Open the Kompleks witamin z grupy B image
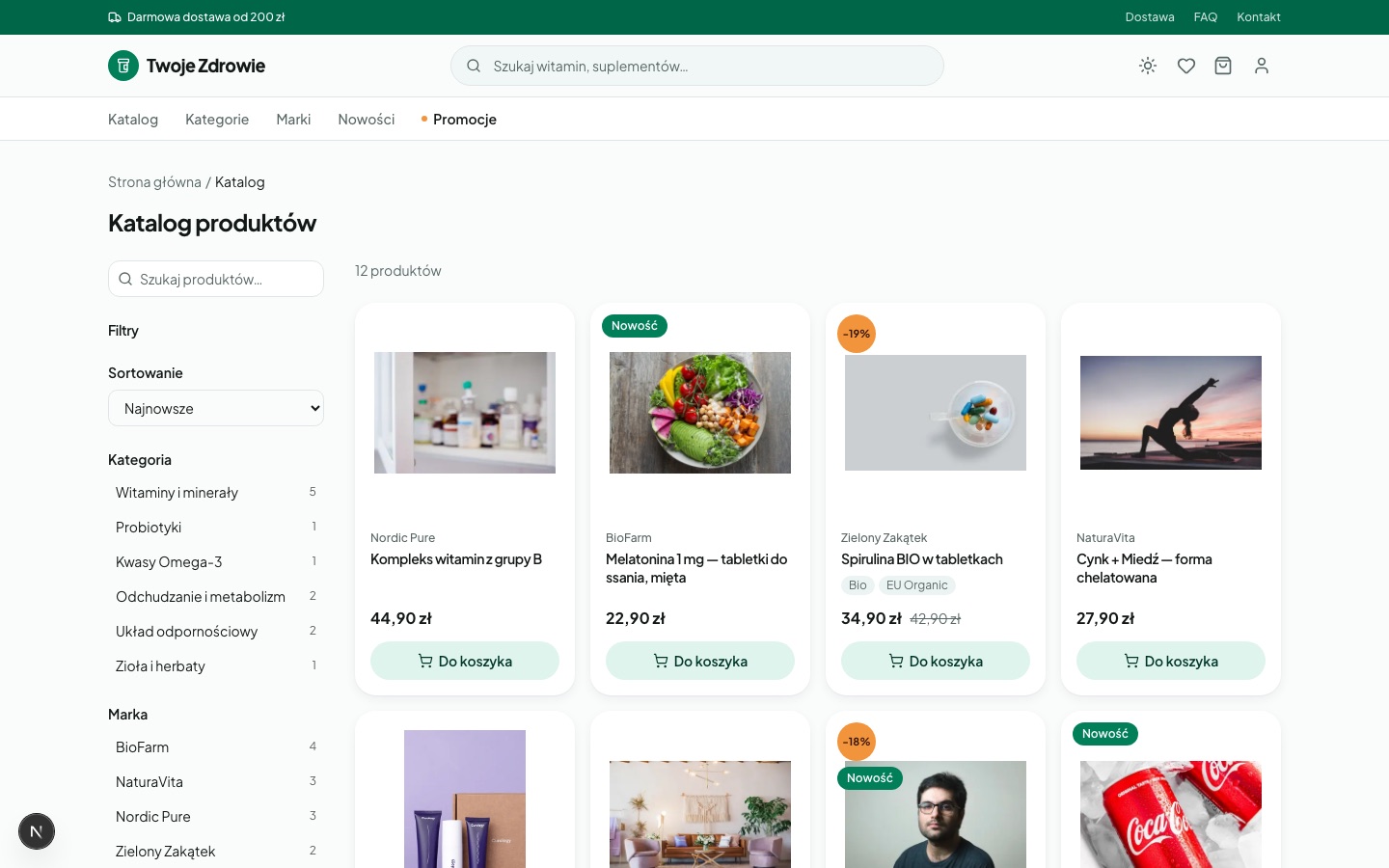This screenshot has height=868, width=1389. click(465, 413)
